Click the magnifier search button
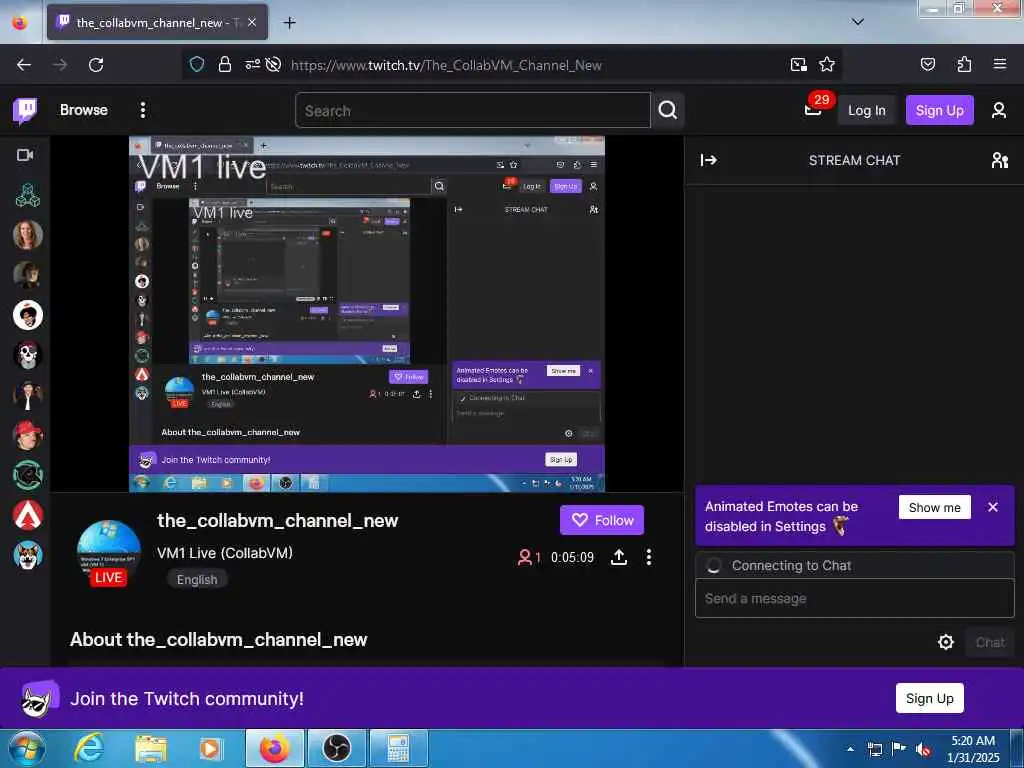 [x=667, y=110]
